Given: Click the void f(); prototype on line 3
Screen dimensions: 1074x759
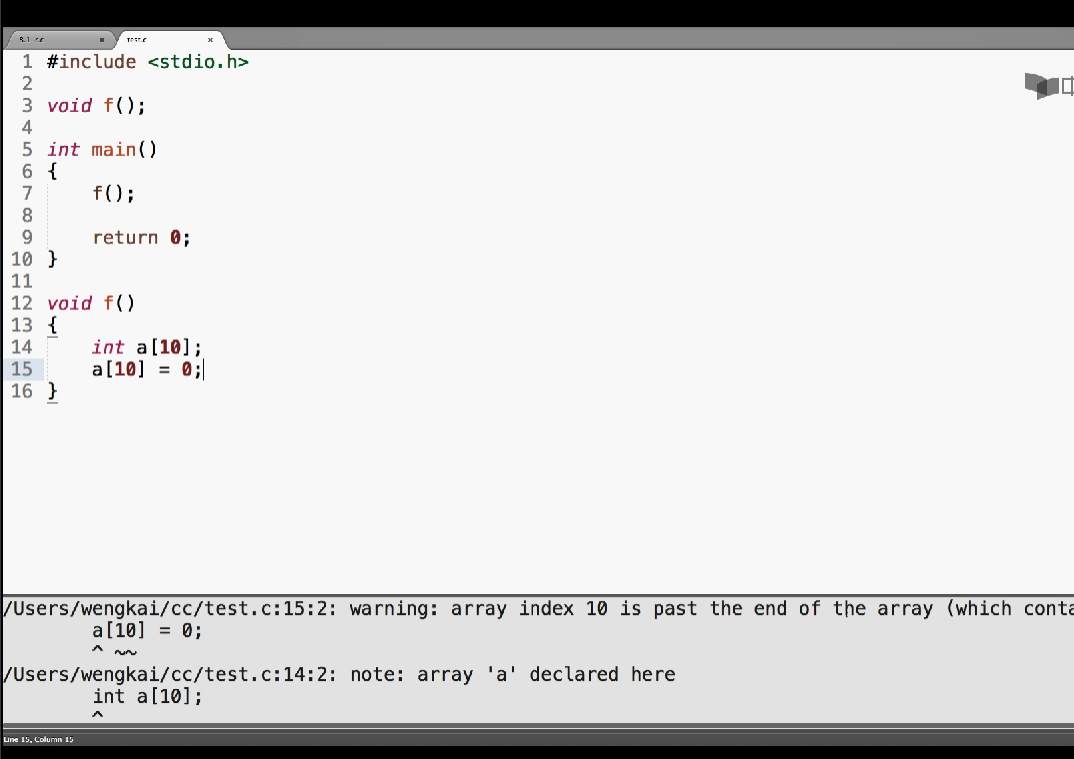Looking at the screenshot, I should pos(97,105).
